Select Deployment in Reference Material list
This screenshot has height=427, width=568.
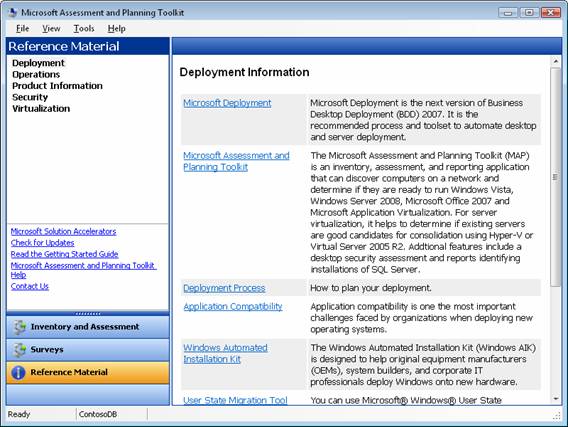[x=38, y=63]
